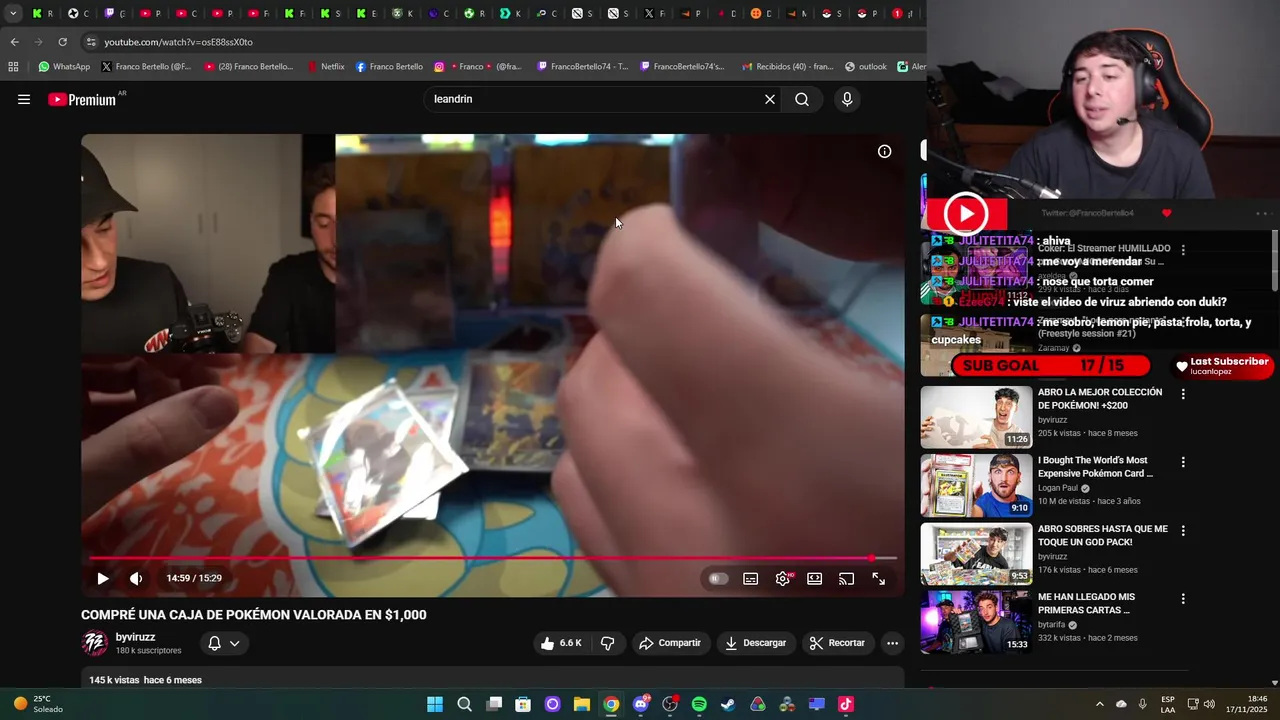Open Steam from taskbar
Image resolution: width=1280 pixels, height=720 pixels.
click(728, 704)
